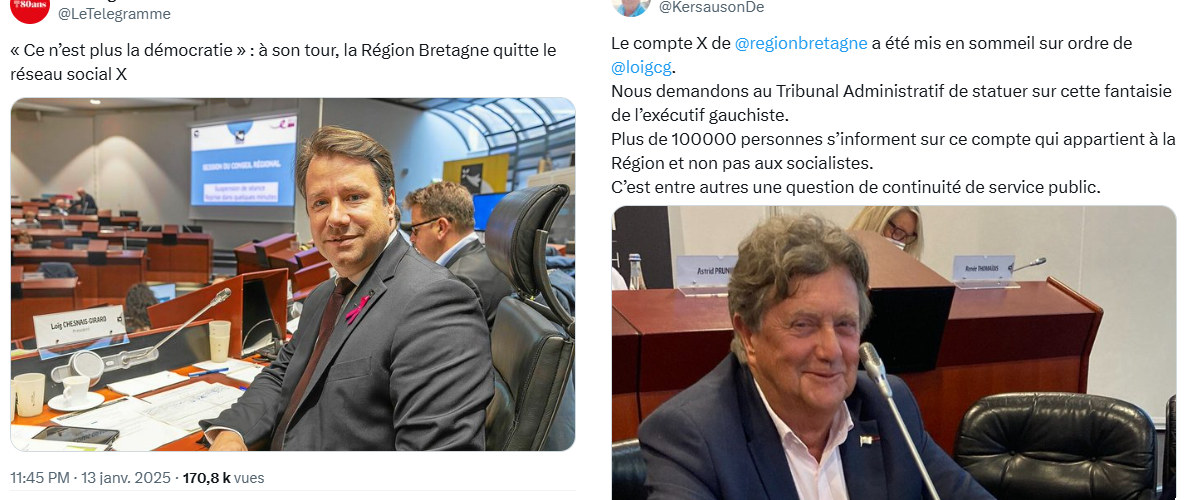
Task: Click the 'continuité de service public' sentence
Action: [855, 188]
